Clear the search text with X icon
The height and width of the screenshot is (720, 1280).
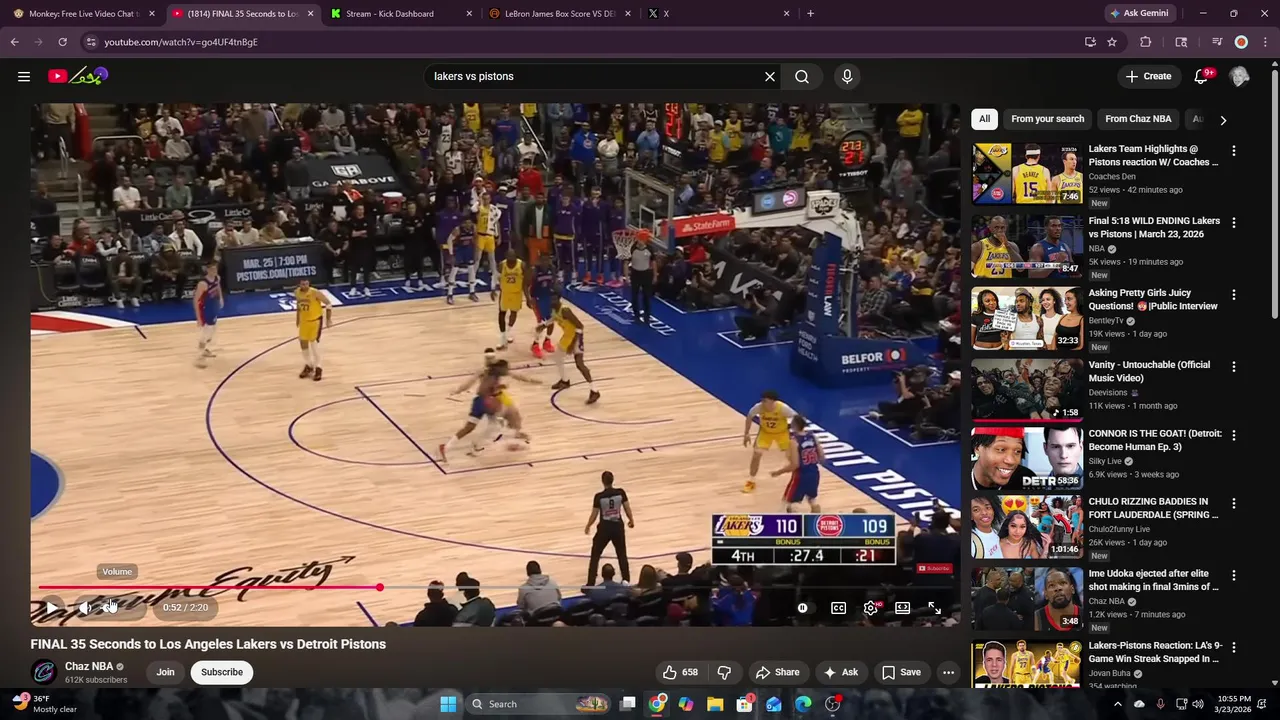pos(770,76)
